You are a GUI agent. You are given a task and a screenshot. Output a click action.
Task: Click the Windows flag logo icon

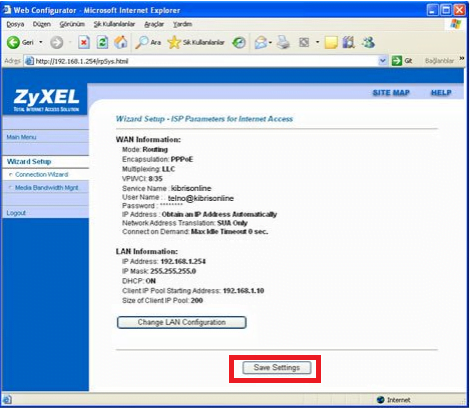tap(455, 24)
